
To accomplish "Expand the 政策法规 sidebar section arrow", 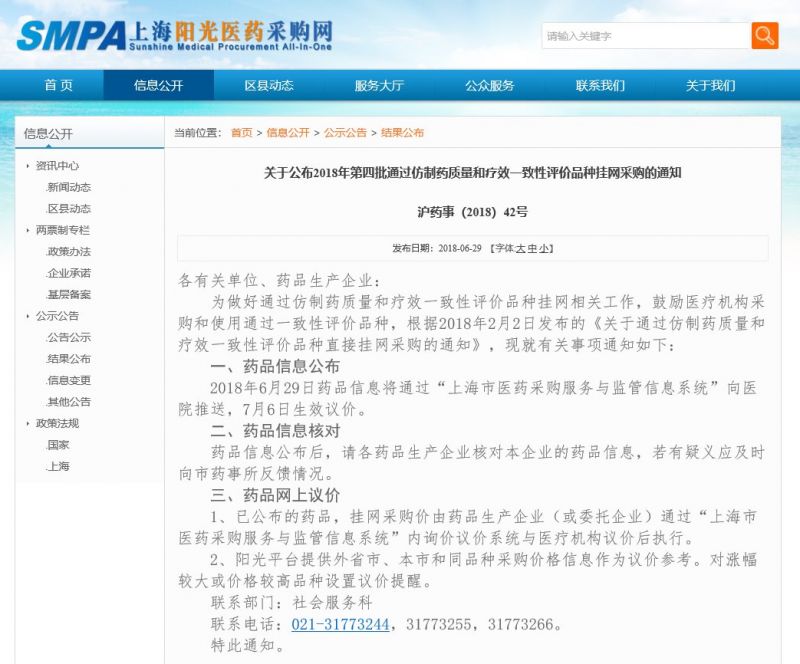I will pos(28,423).
